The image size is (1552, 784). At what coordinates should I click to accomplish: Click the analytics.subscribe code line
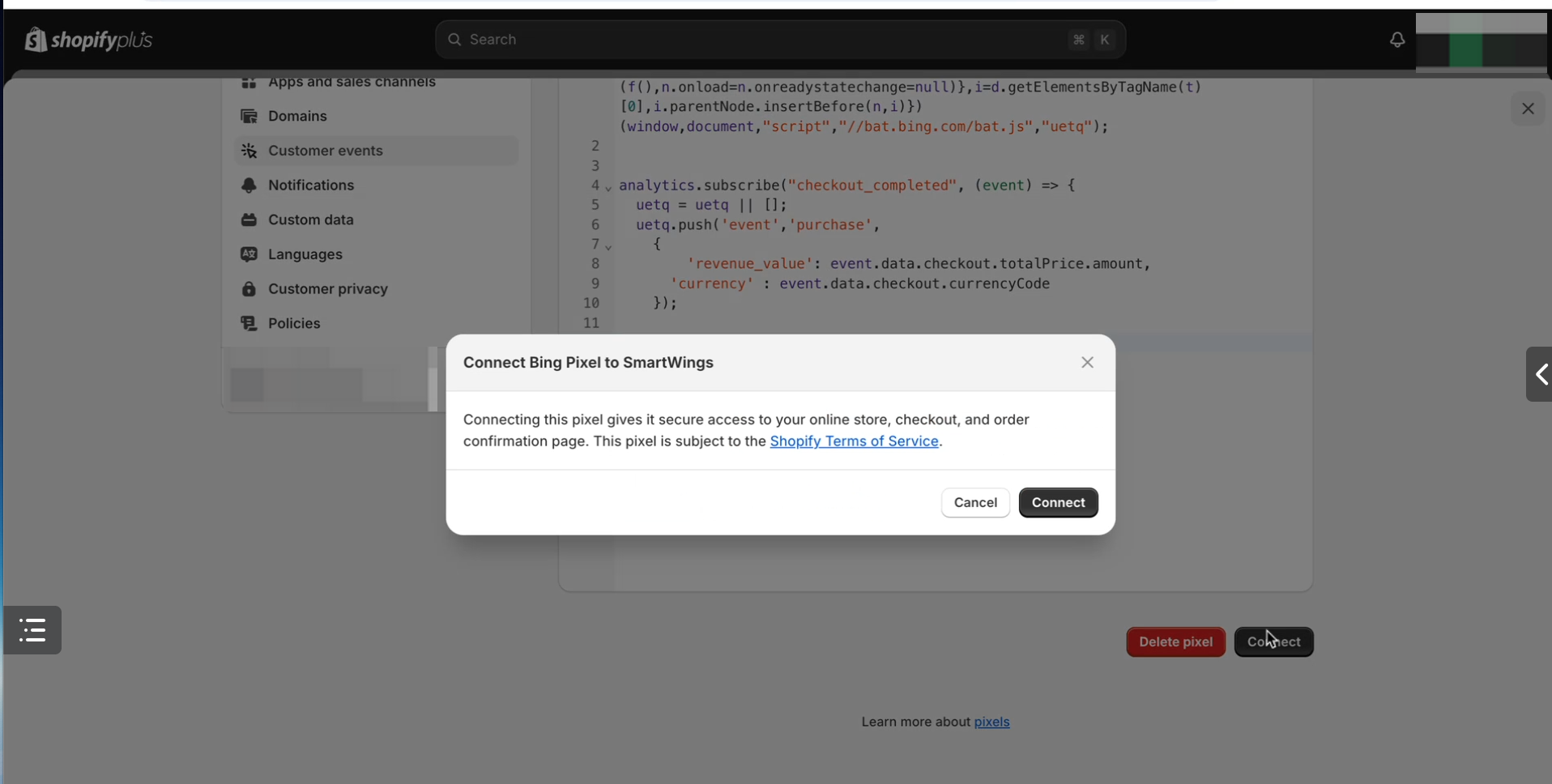[x=847, y=185]
